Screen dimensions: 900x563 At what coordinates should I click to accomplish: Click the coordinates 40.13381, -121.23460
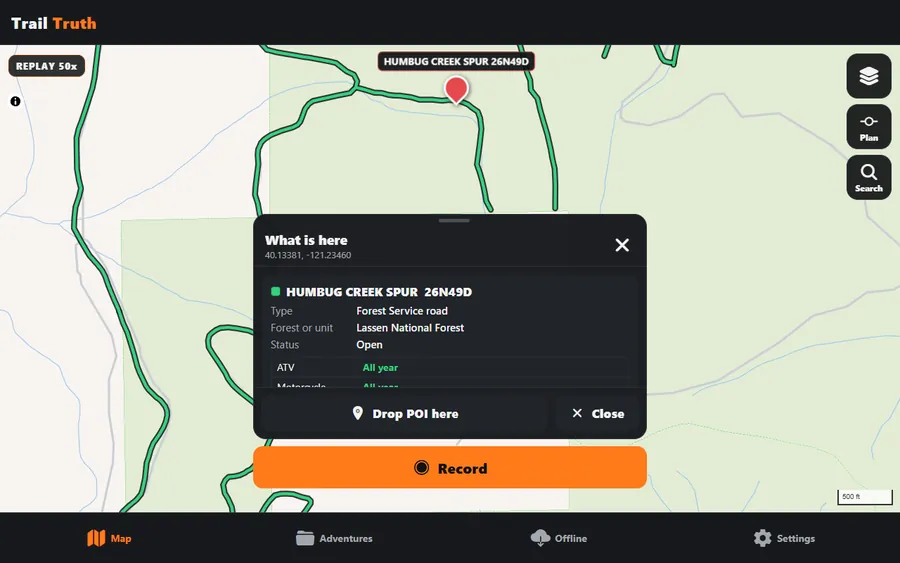pos(308,255)
